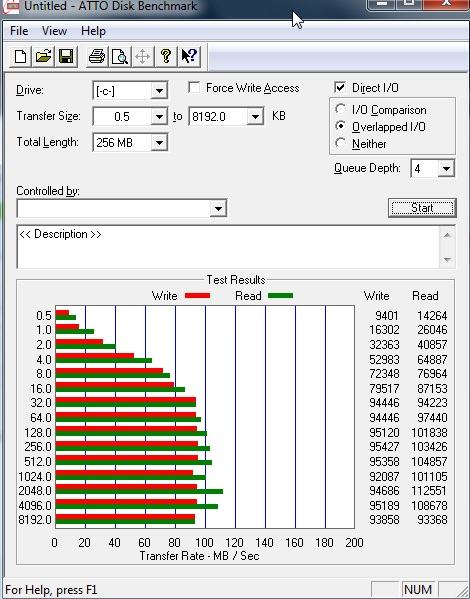470x599 pixels.
Task: Open About question mark icon
Action: click(166, 57)
